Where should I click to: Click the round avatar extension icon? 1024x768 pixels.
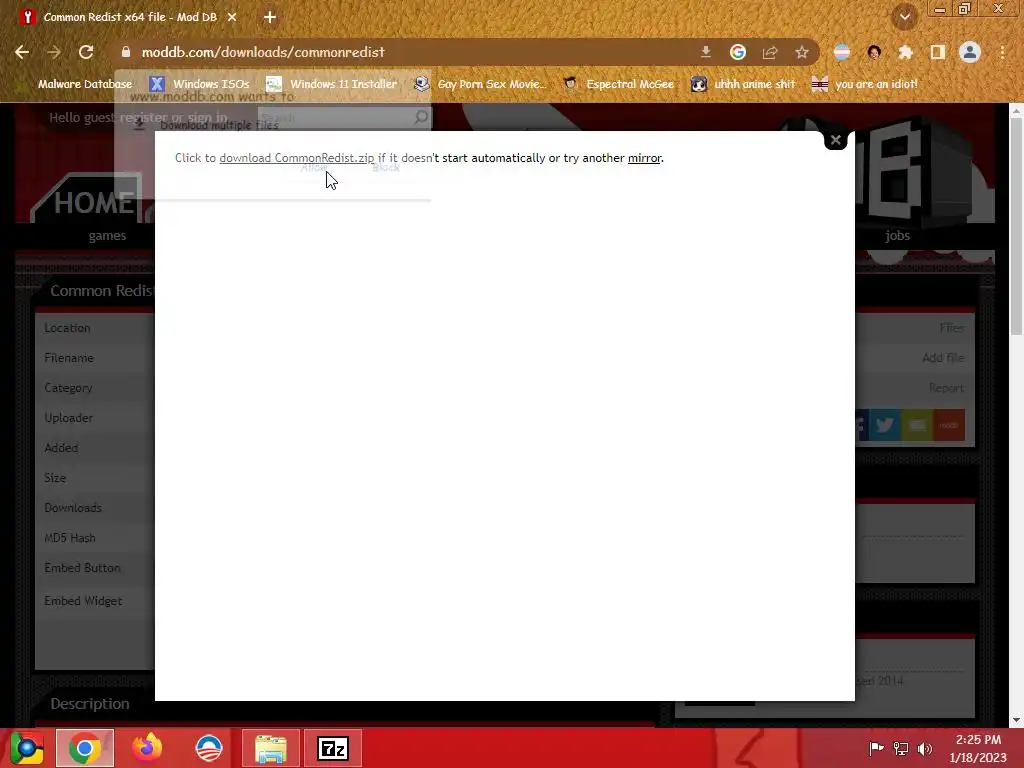click(x=874, y=52)
